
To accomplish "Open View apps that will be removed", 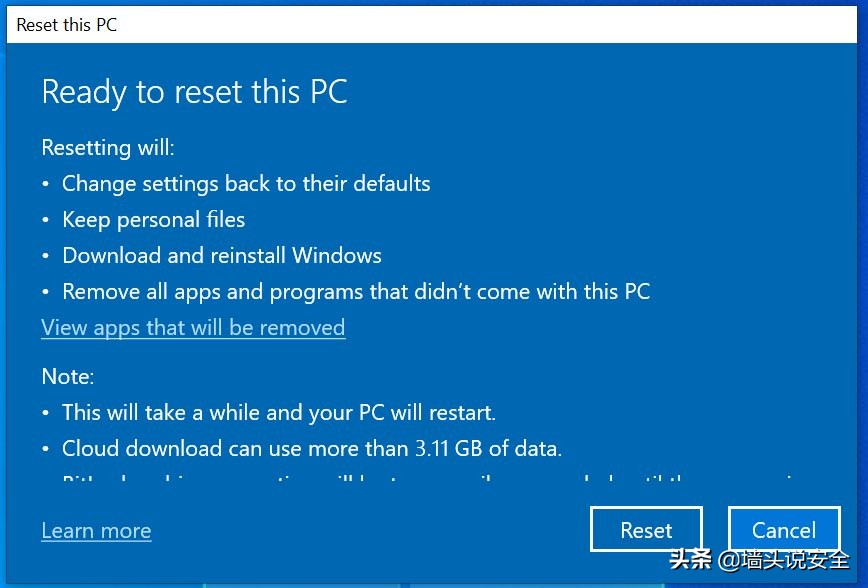I will 193,327.
